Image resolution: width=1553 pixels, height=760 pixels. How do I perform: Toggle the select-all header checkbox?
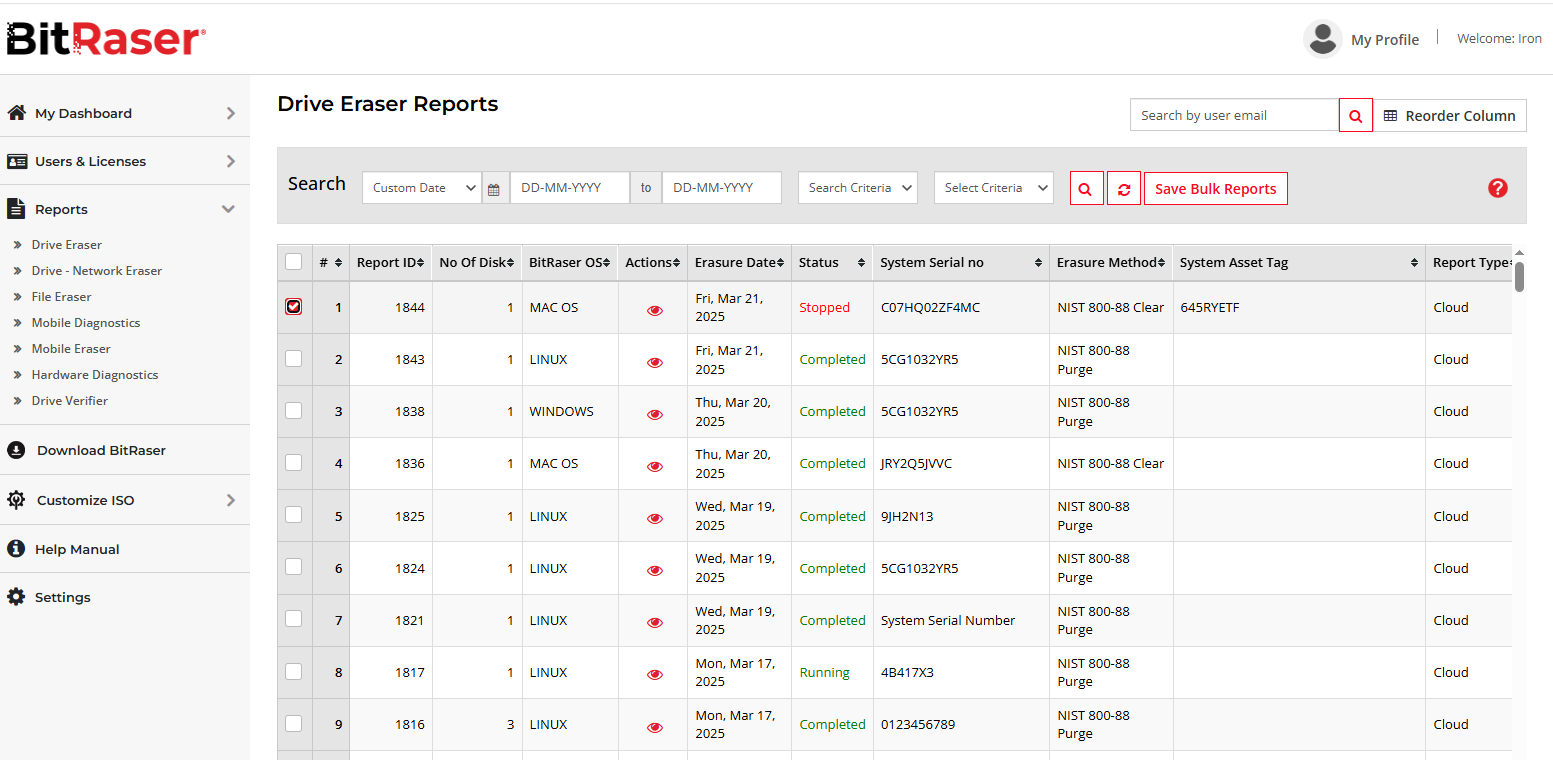[x=293, y=262]
